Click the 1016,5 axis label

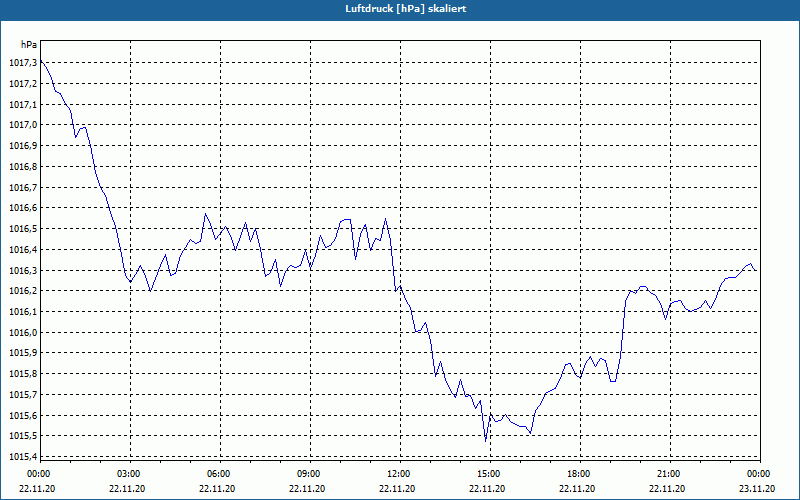point(23,229)
